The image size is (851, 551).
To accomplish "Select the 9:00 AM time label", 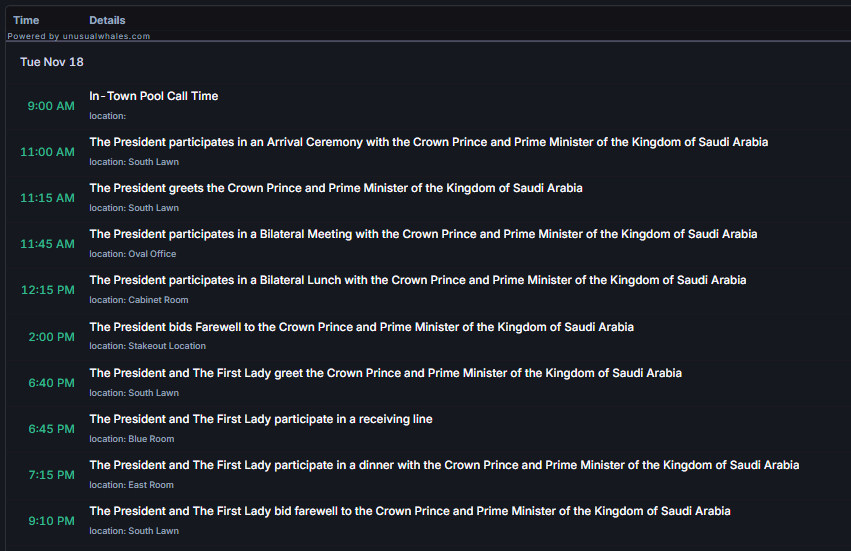I will (x=51, y=106).
